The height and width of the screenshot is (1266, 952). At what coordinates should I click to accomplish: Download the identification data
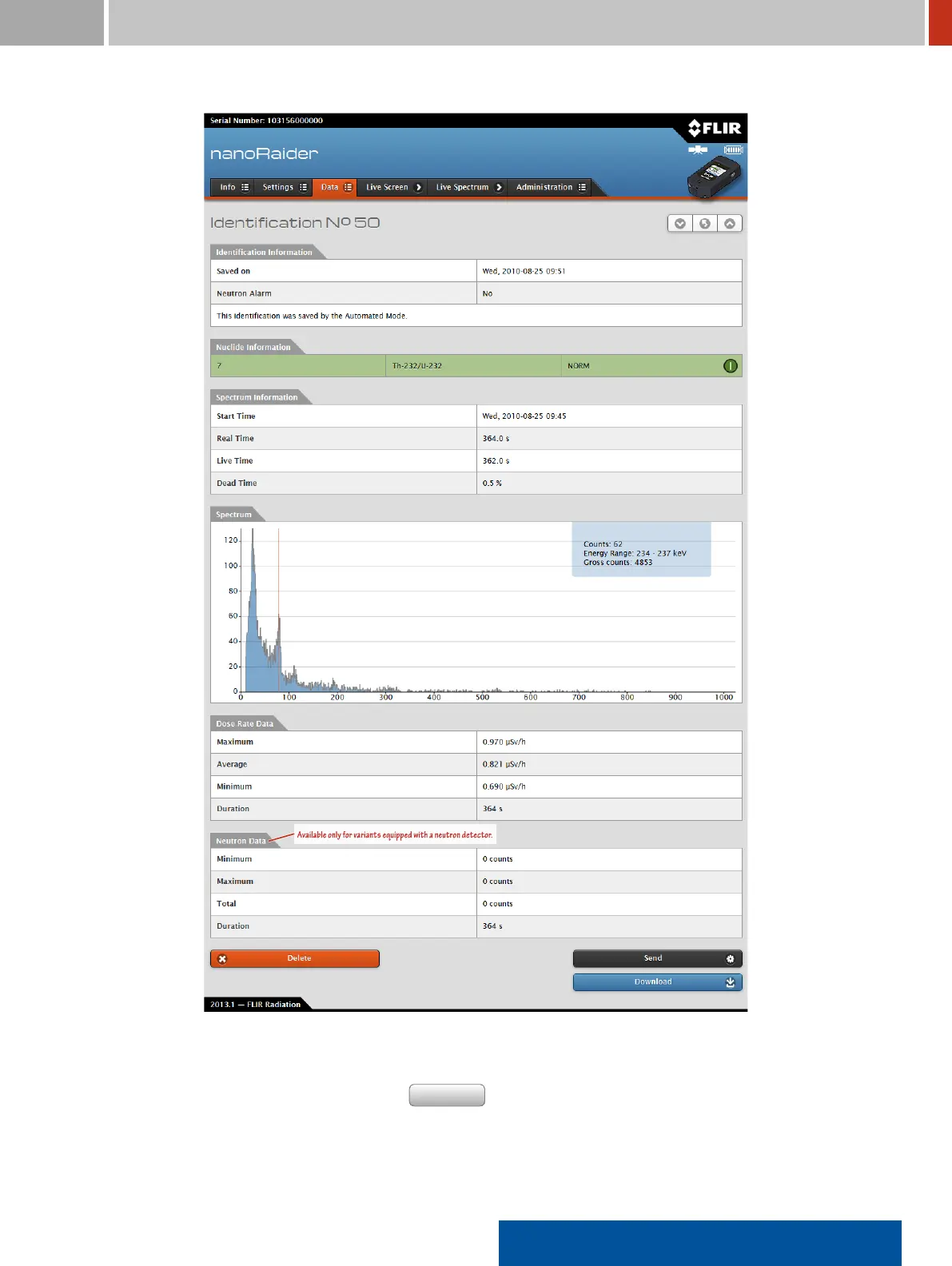[x=658, y=982]
